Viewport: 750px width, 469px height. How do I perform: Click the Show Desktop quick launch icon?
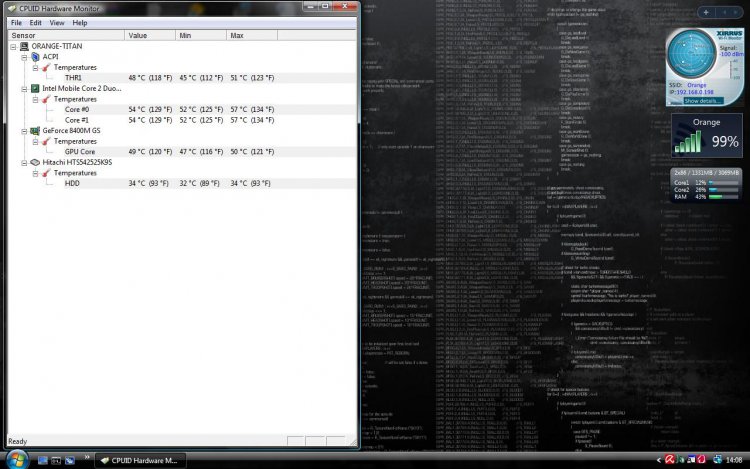(43, 460)
